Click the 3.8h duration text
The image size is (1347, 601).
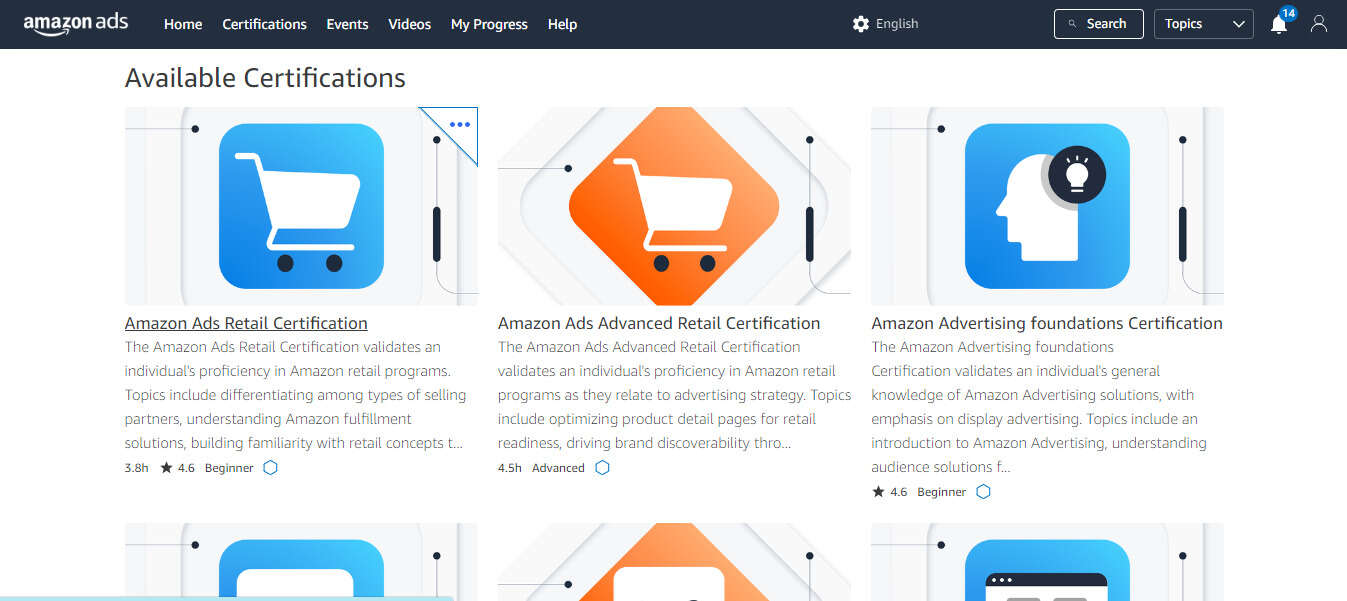coord(137,468)
